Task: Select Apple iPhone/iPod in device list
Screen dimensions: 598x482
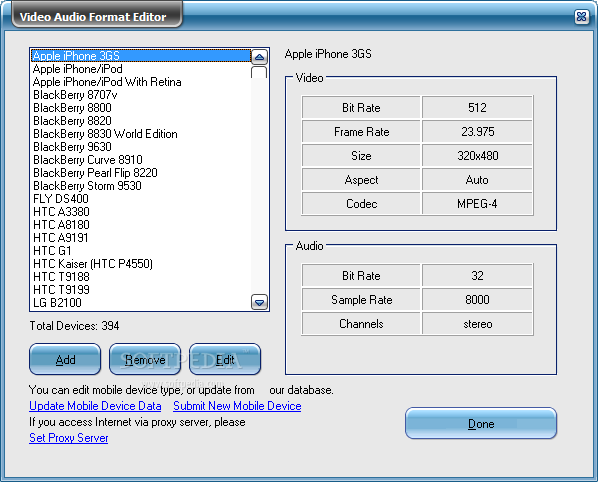Action: coord(141,69)
